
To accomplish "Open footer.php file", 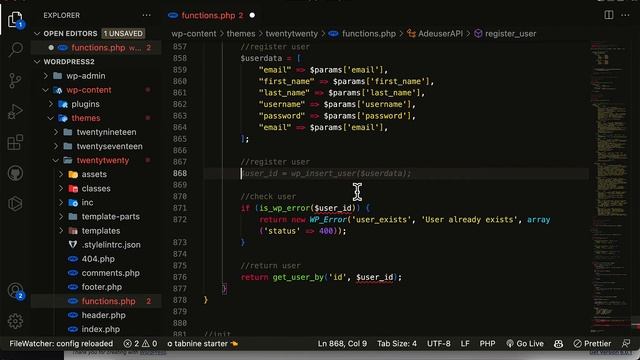I will [102, 287].
